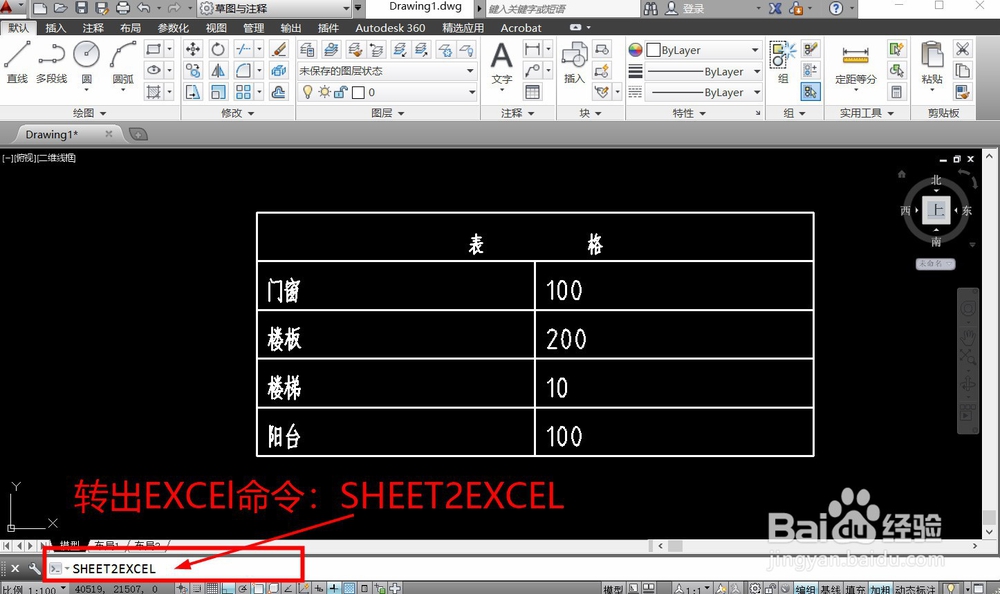Toggle 填充 status bar button
The height and width of the screenshot is (594, 1000).
855,588
